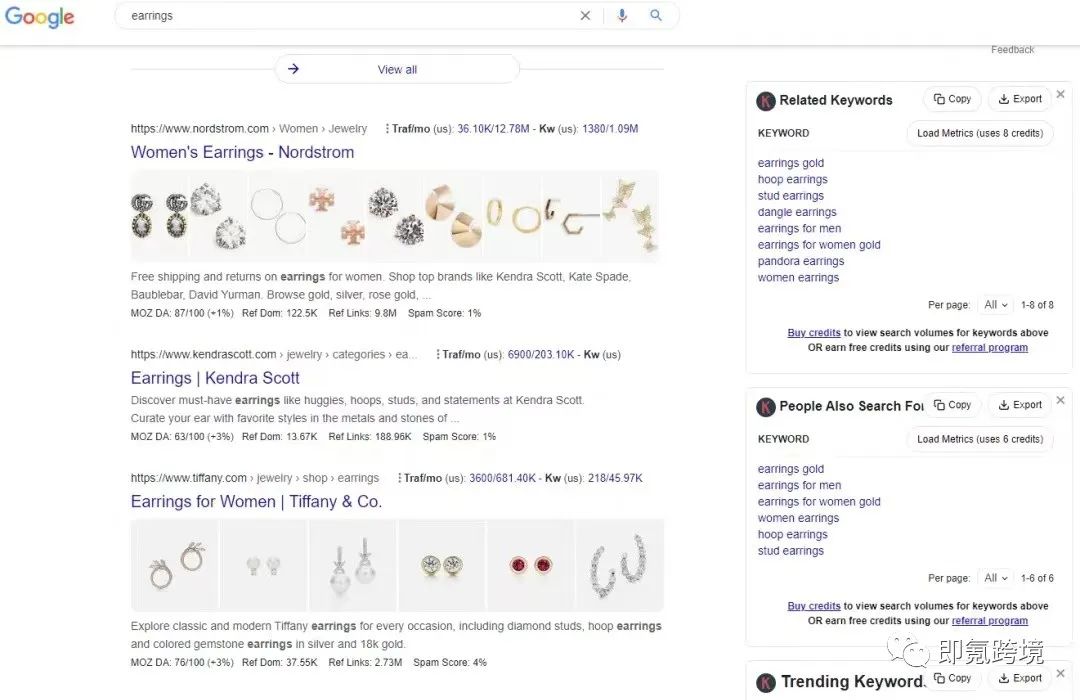
Task: Click Kendra Scott traffic value 6900/203.10K
Action: [541, 355]
